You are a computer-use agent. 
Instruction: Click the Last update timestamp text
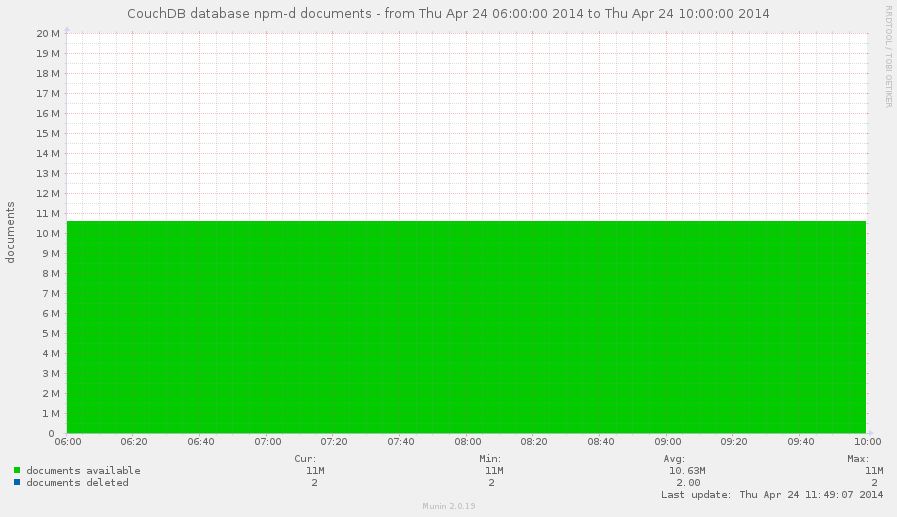[772, 495]
